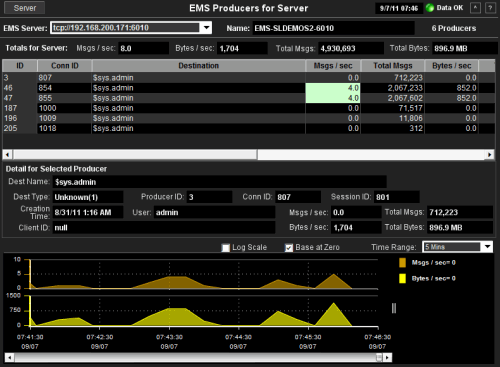Click totals Total Msgs value 4,930,693

point(351,48)
